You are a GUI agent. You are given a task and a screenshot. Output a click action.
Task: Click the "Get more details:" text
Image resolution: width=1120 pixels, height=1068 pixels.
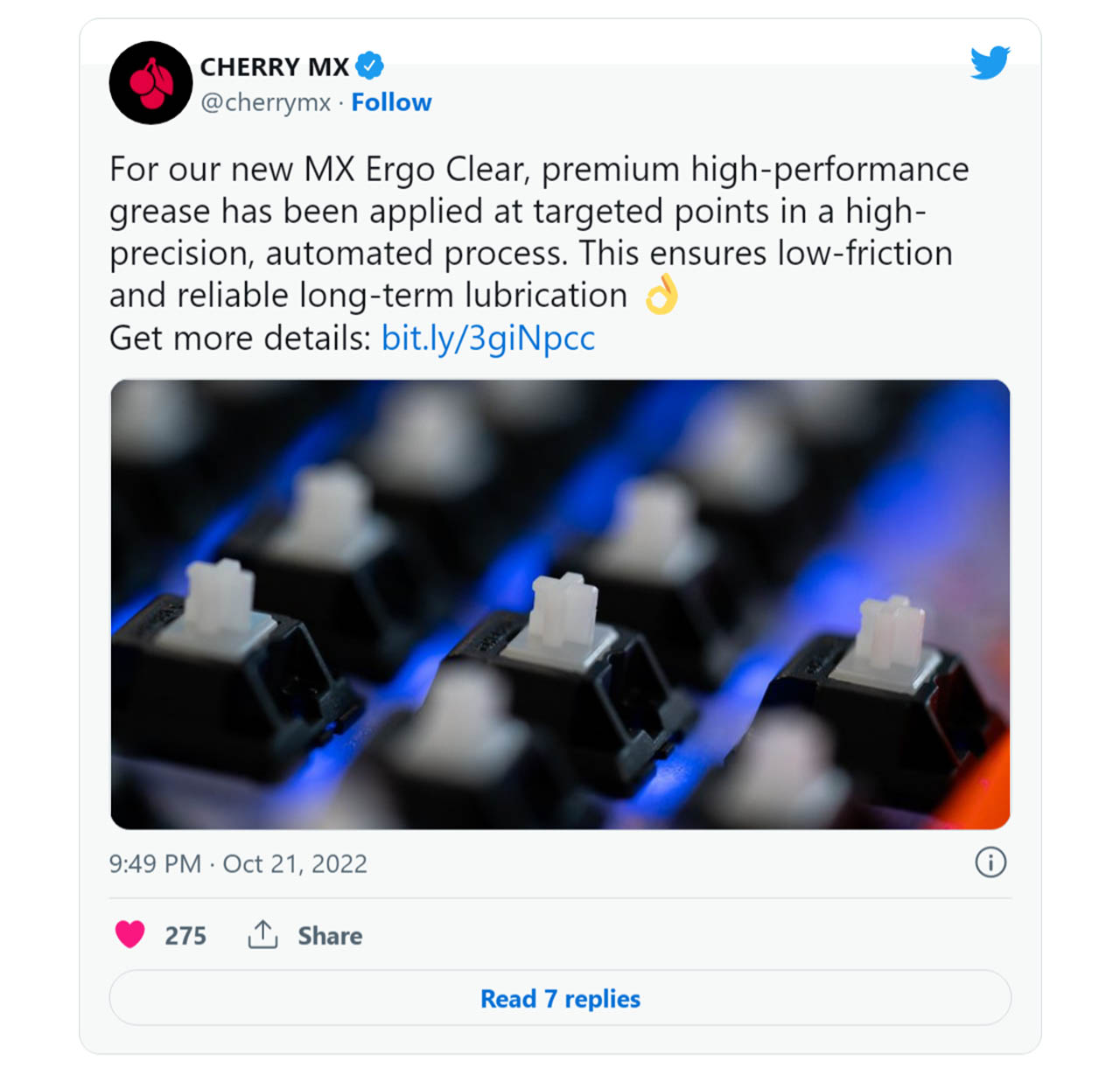pyautogui.click(x=241, y=338)
